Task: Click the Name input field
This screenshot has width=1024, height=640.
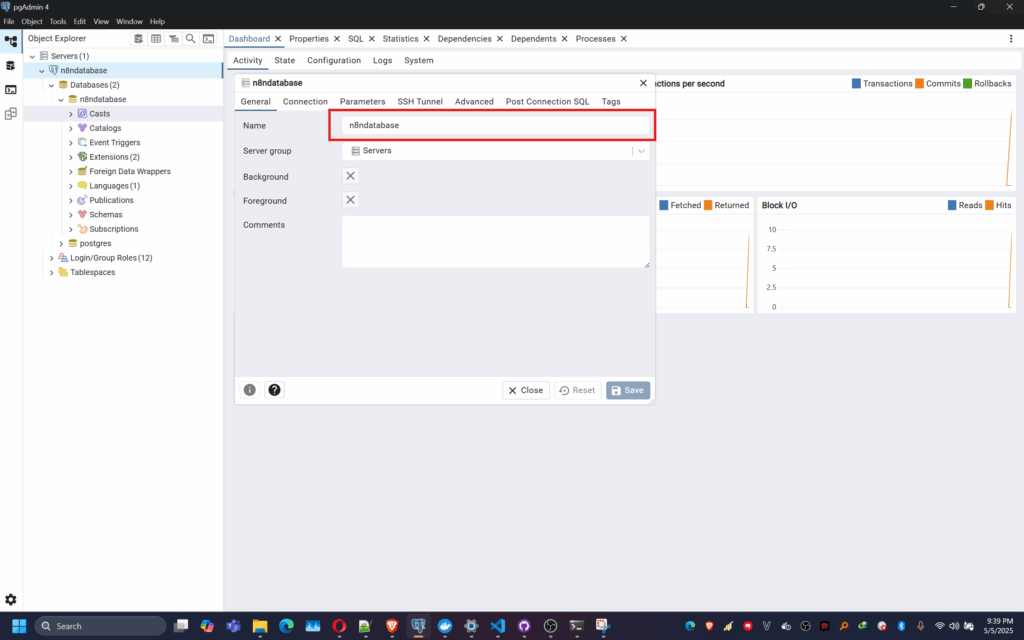Action: click(496, 125)
